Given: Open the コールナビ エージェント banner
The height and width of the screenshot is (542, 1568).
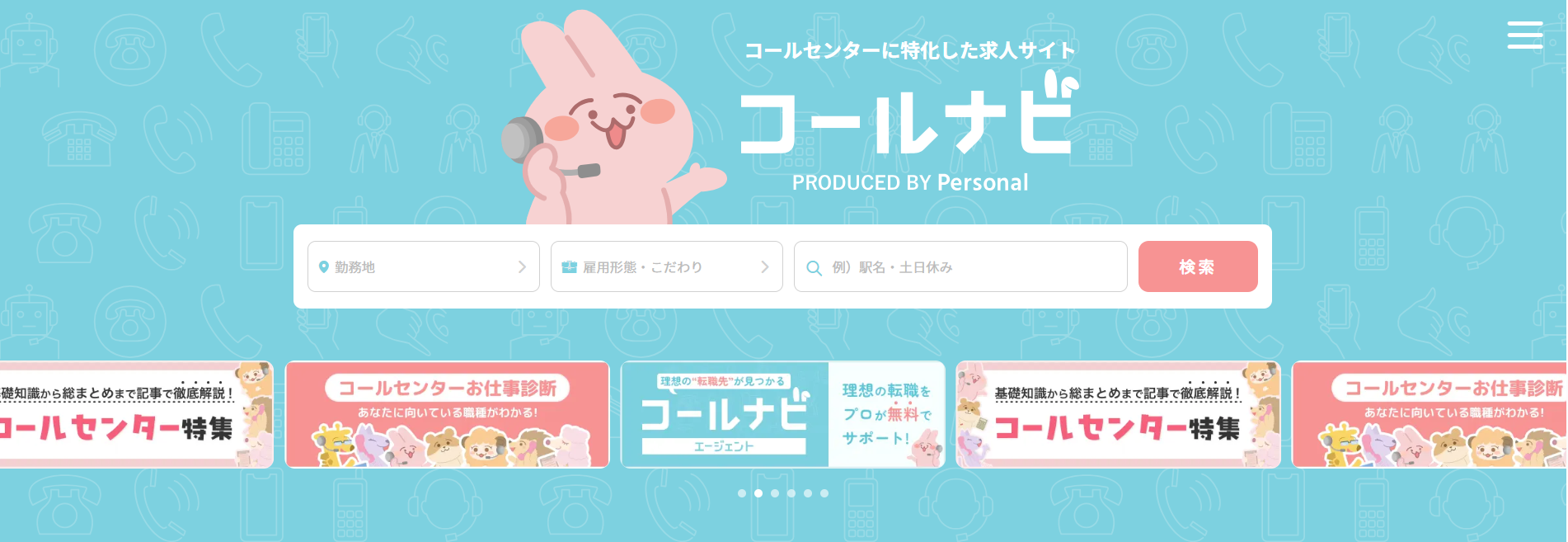Looking at the screenshot, I should [783, 414].
